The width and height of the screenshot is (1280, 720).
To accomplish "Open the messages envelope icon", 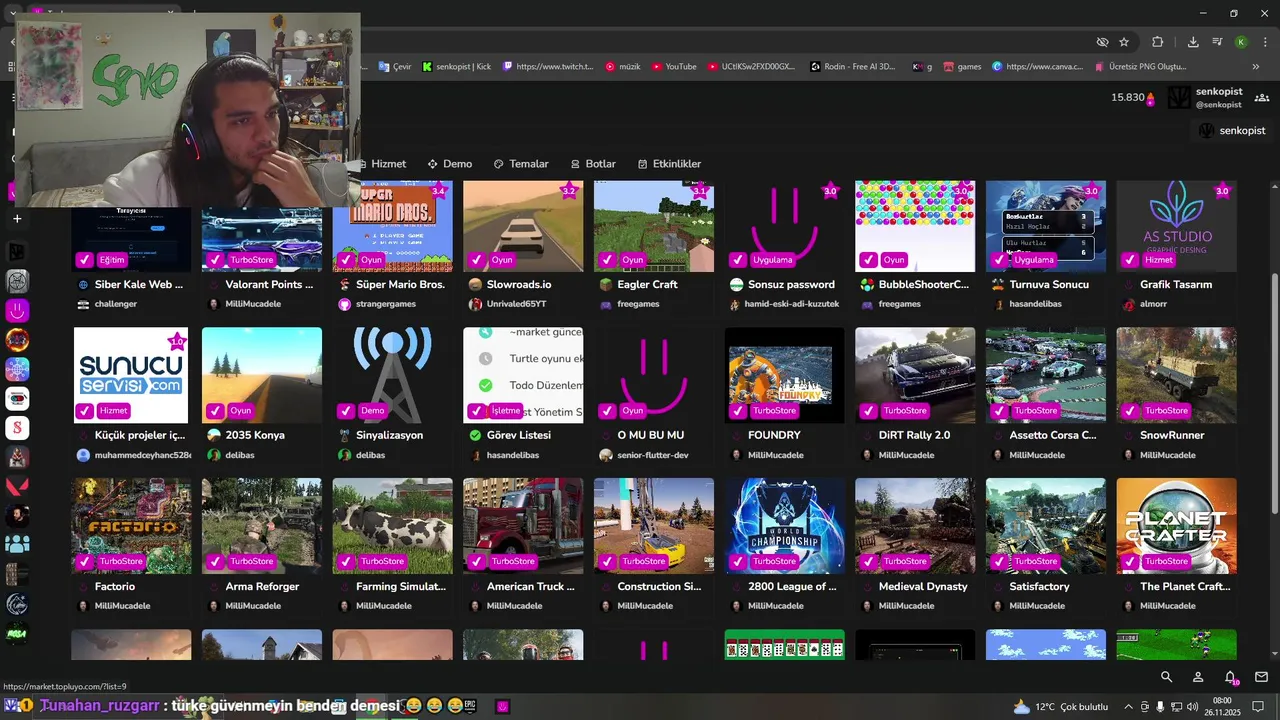I will (x=1261, y=677).
